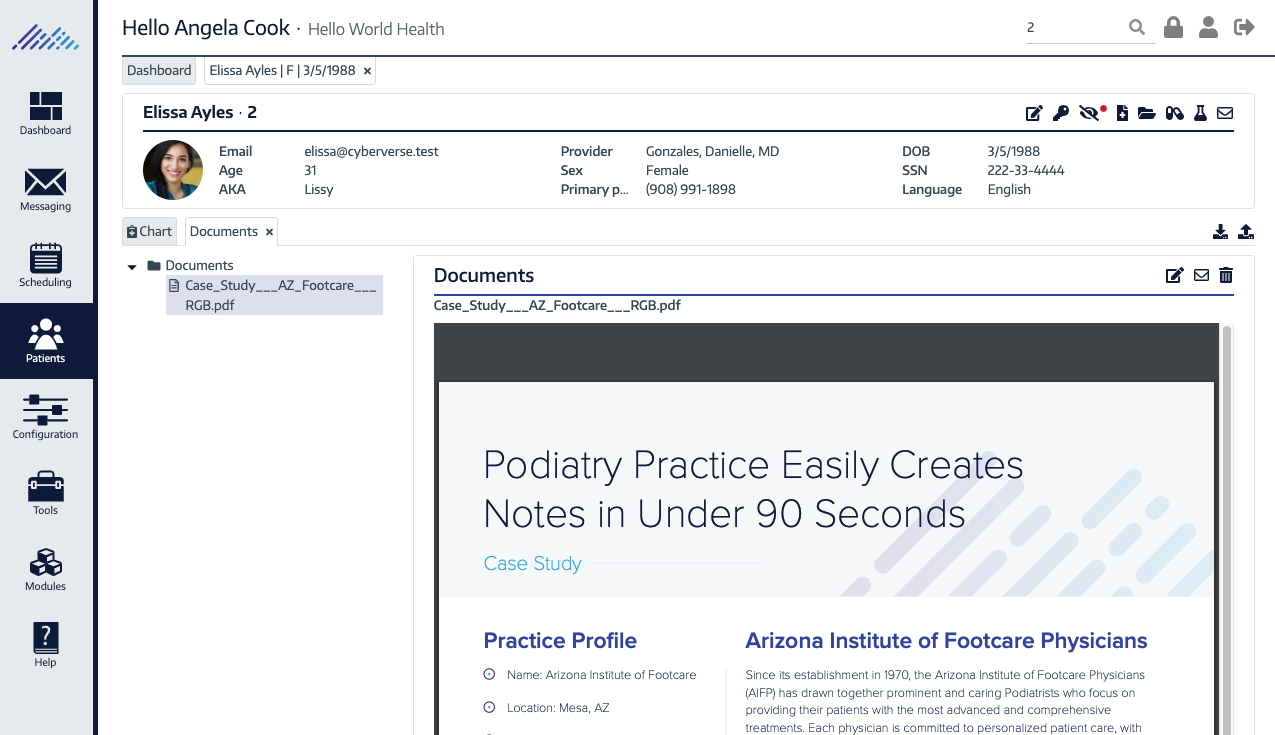The height and width of the screenshot is (735, 1275).
Task: Click Practice Profile heading in PDF
Action: (x=560, y=640)
